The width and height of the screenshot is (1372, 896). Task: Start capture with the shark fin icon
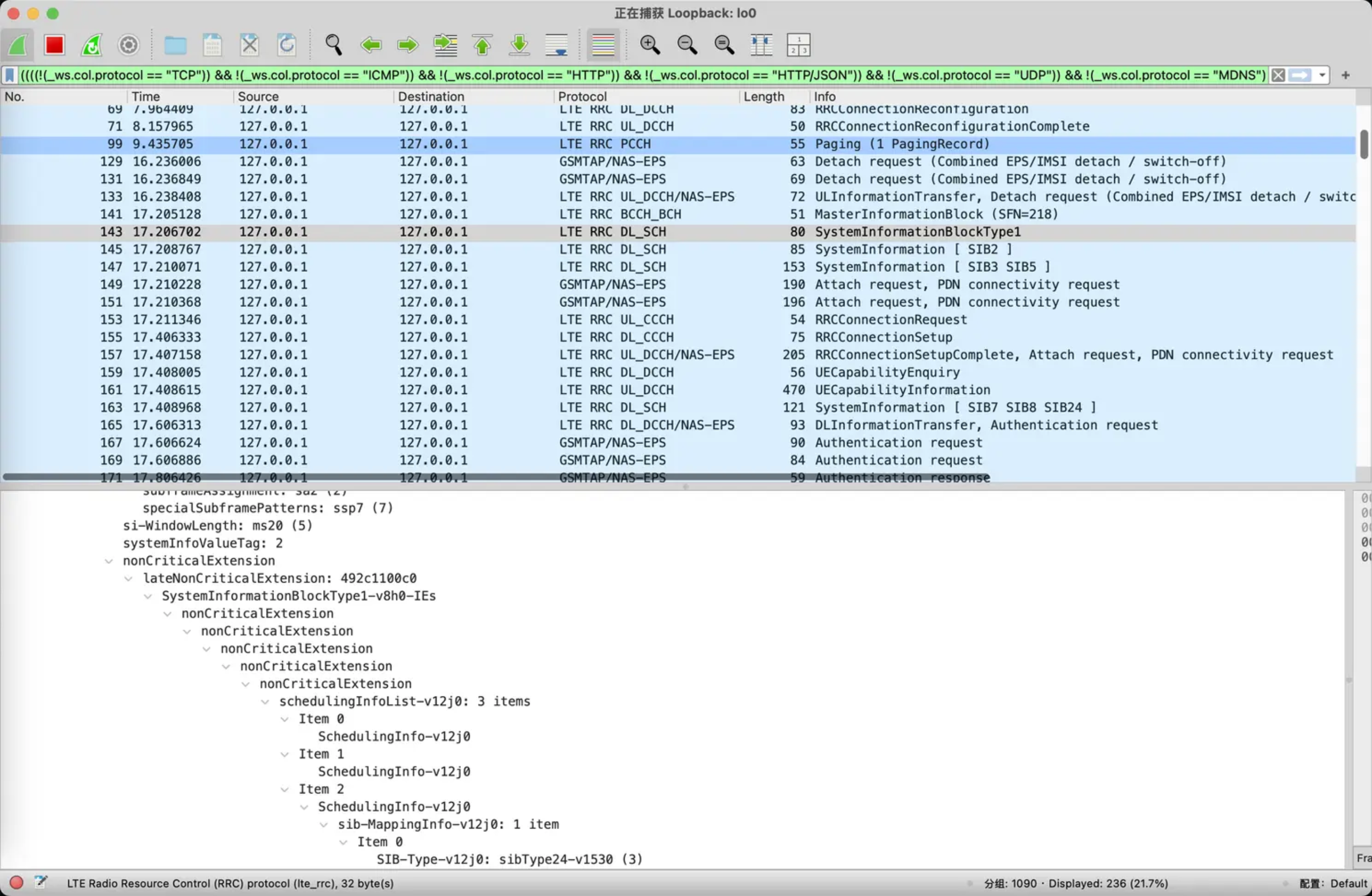click(17, 44)
